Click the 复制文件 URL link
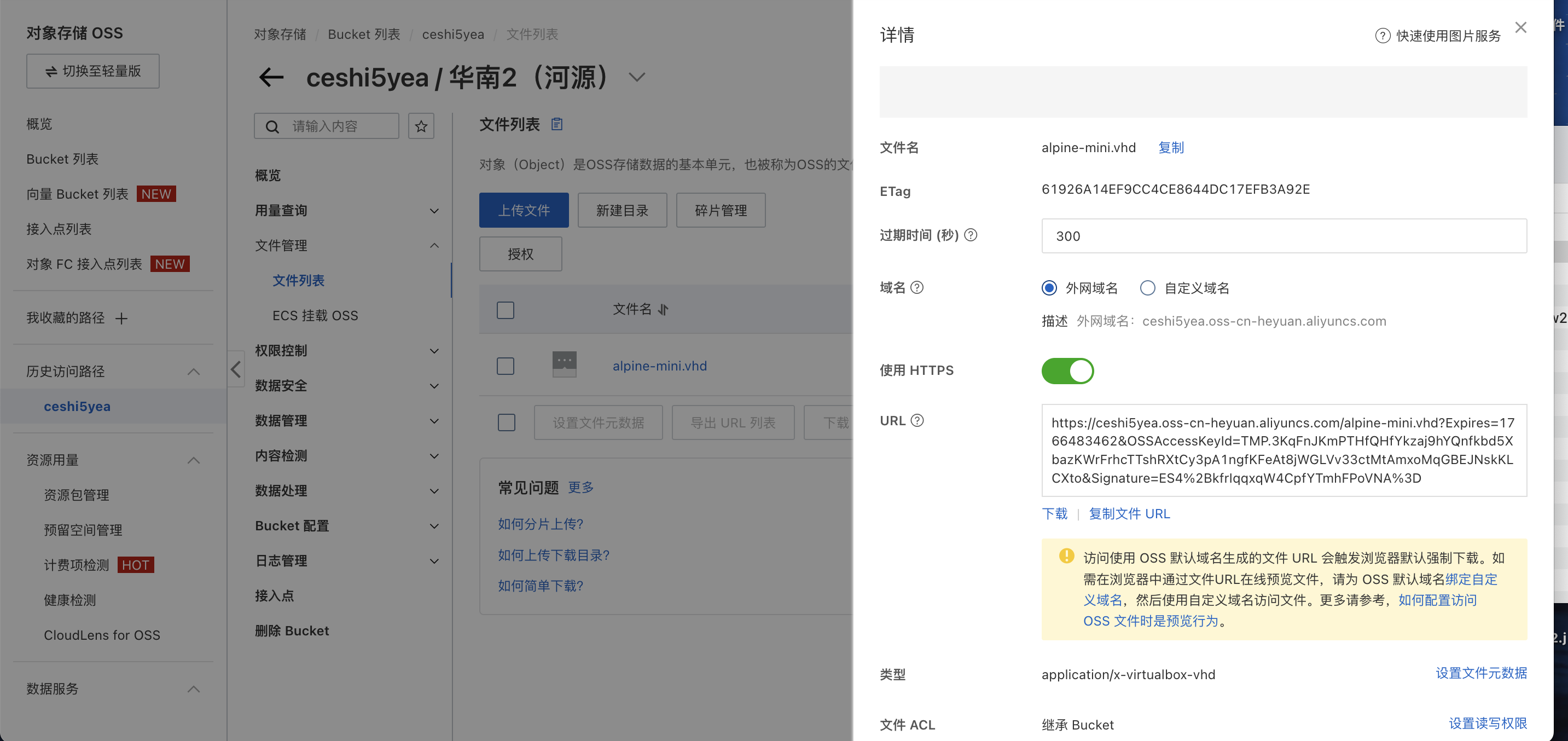Image resolution: width=1568 pixels, height=741 pixels. pos(1129,513)
